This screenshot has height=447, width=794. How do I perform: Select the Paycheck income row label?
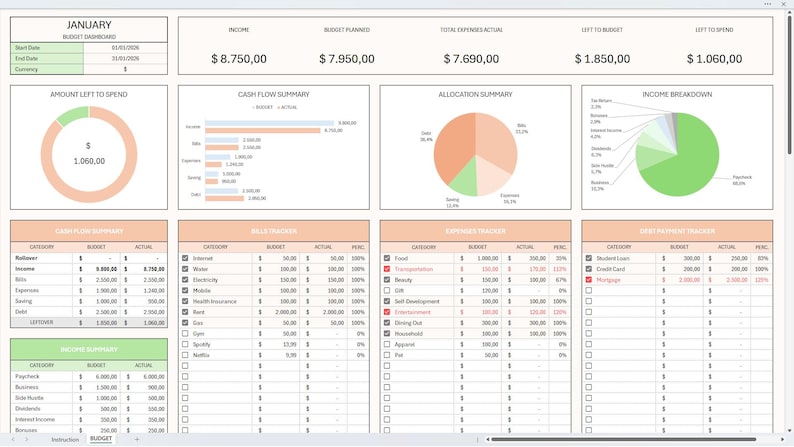27,377
